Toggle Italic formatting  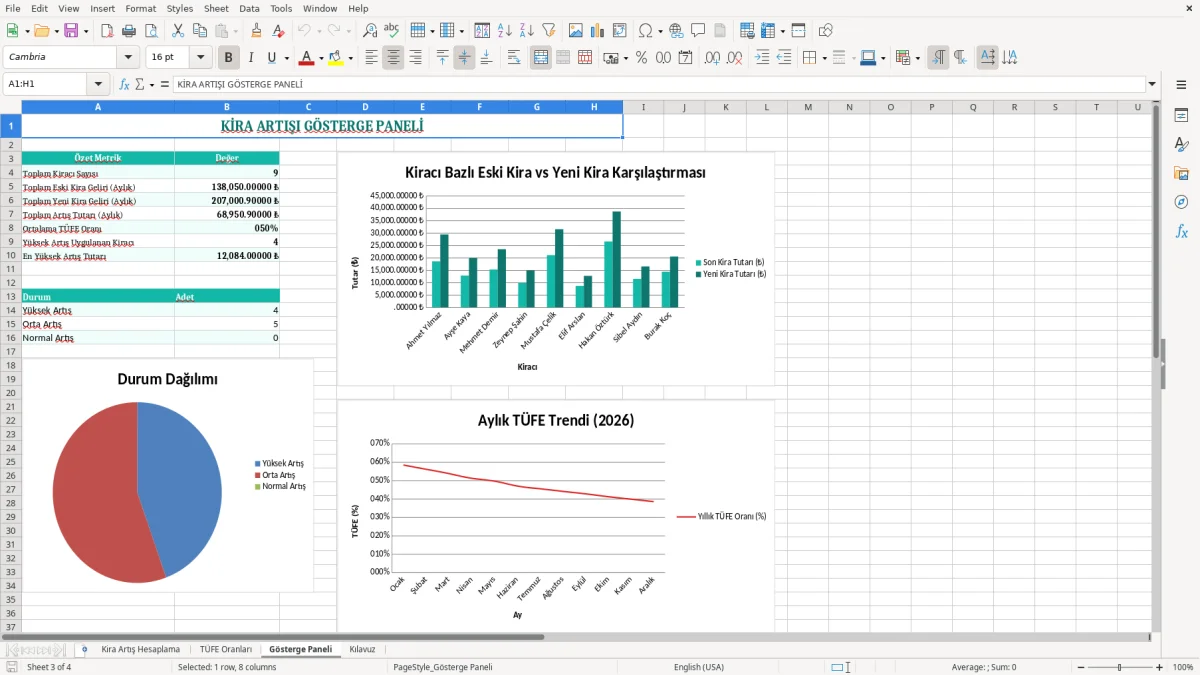[251, 58]
